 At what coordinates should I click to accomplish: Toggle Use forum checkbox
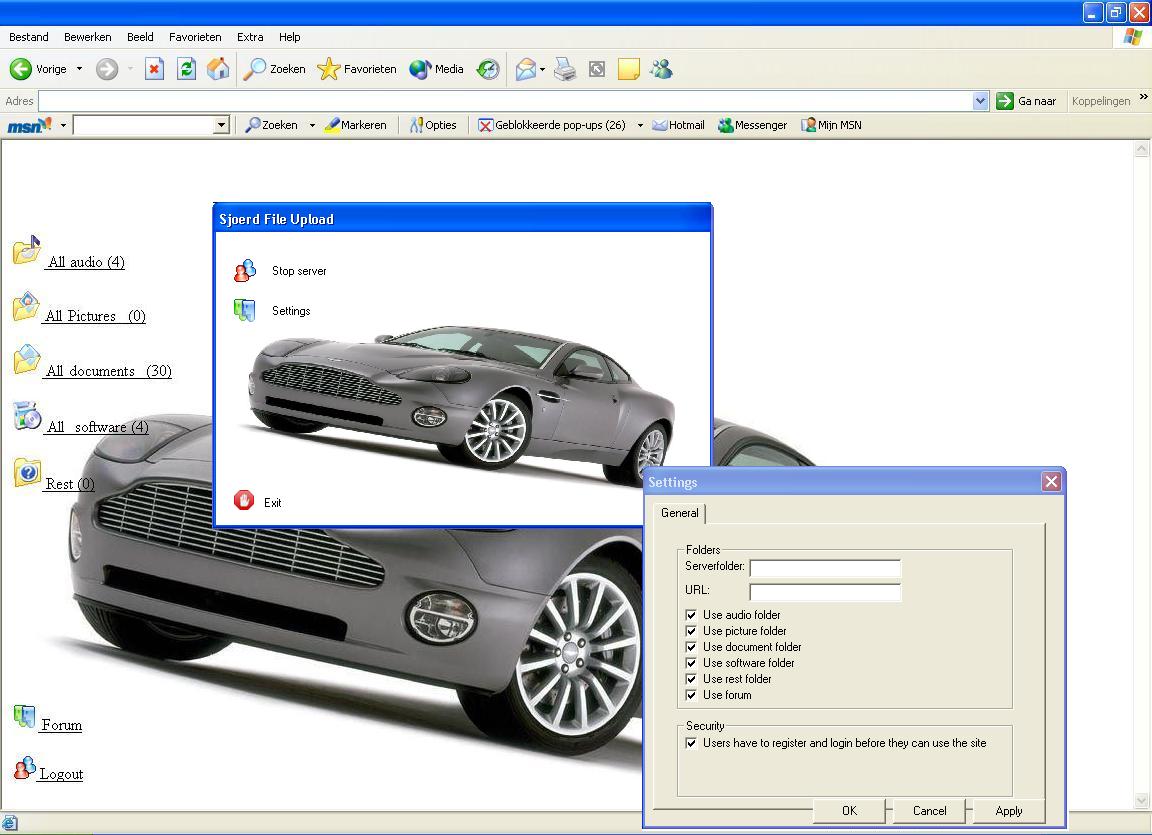tap(691, 695)
